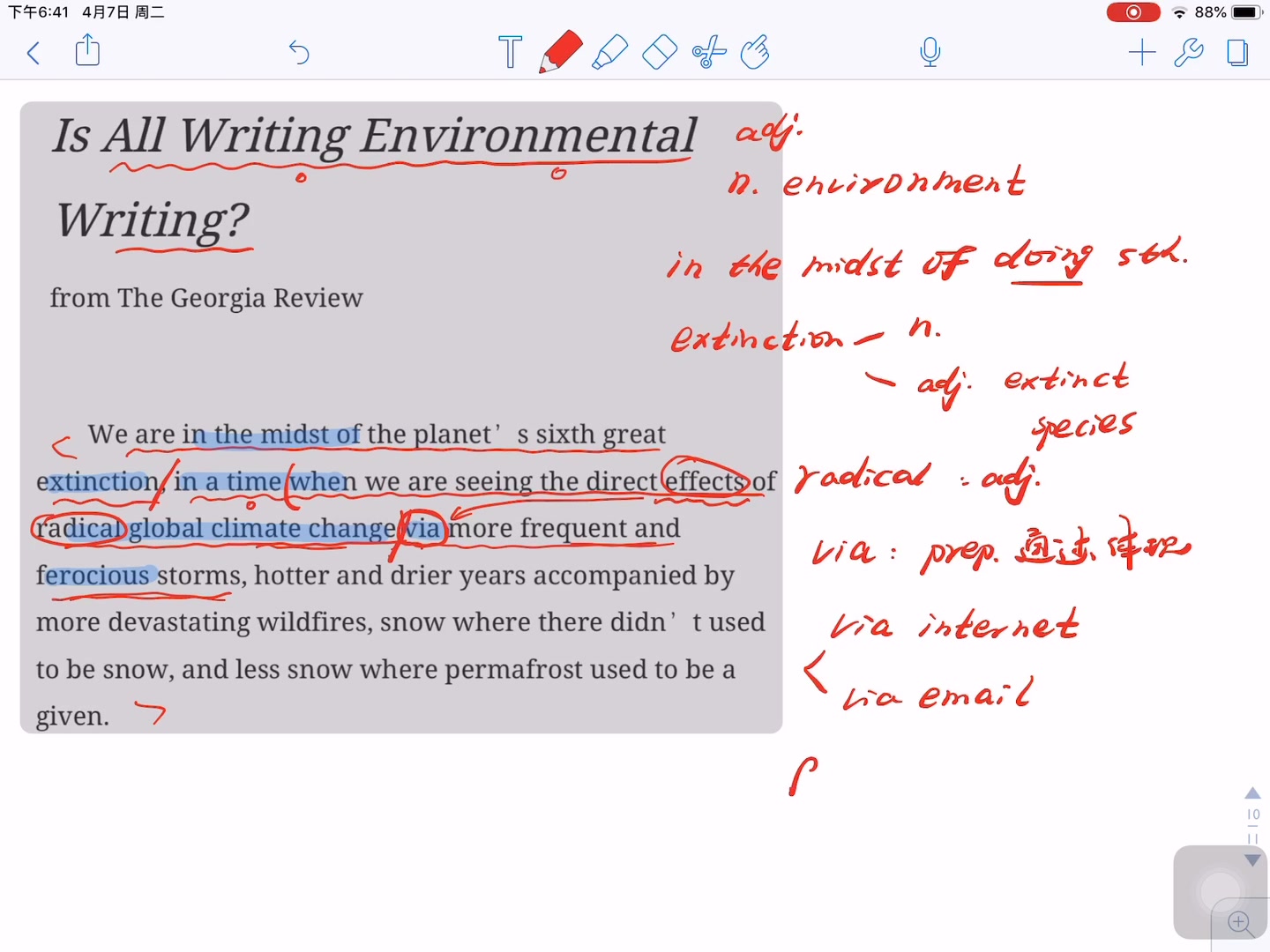Tap the highlighted word 'extinction'
Image resolution: width=1270 pixels, height=952 pixels.
pyautogui.click(x=97, y=481)
